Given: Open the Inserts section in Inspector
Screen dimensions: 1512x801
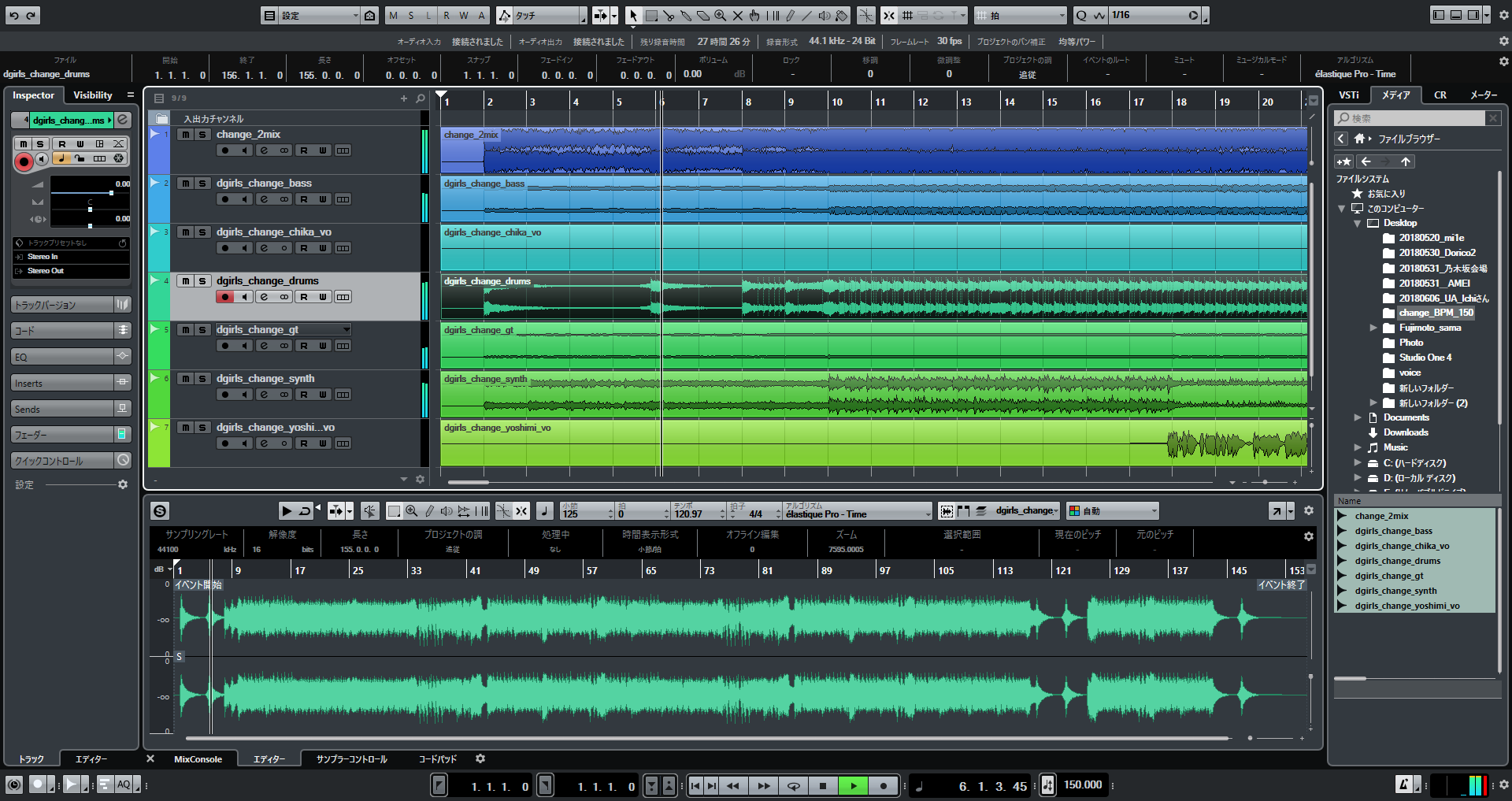Looking at the screenshot, I should click(71, 383).
